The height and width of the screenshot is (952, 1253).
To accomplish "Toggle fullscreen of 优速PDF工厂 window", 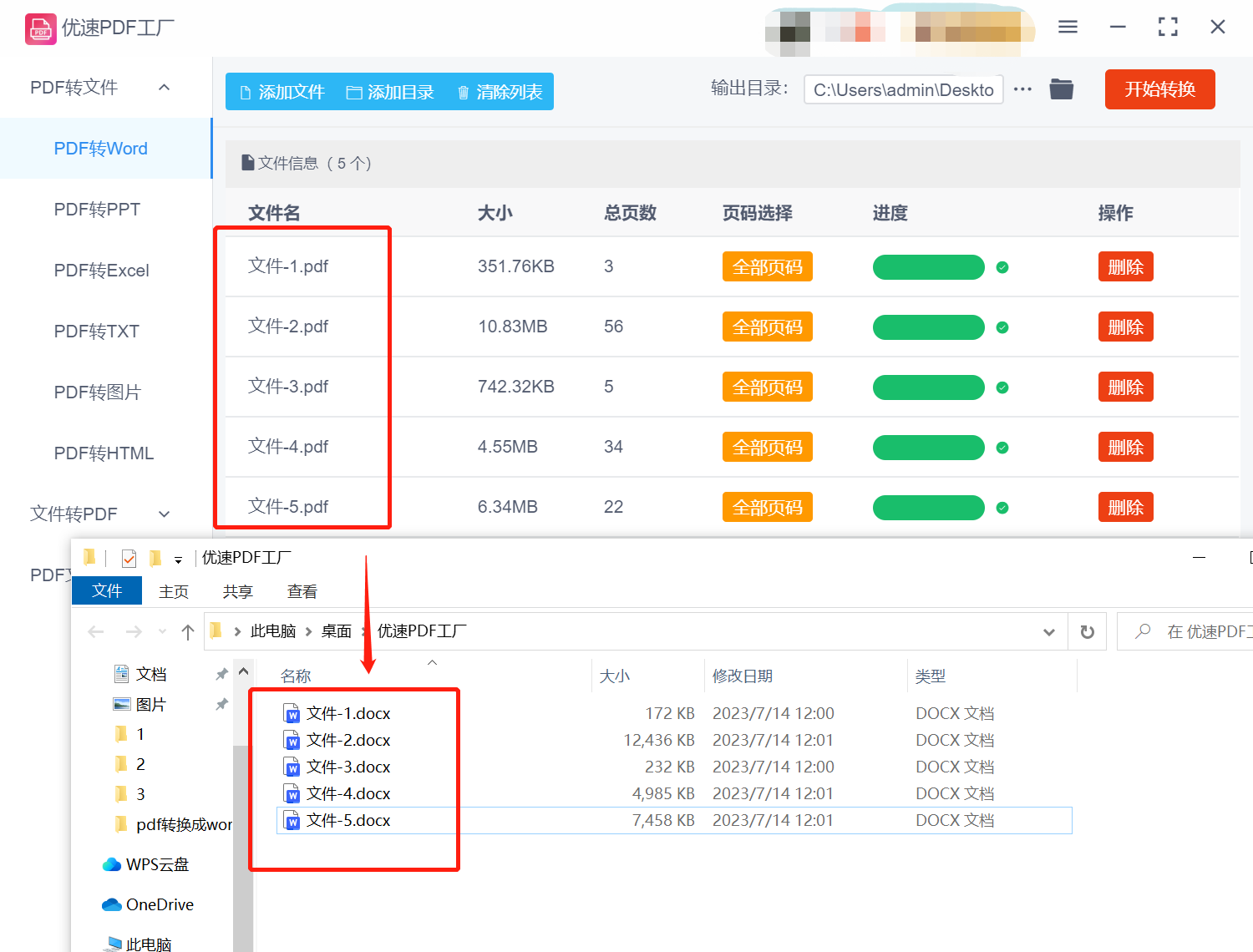I will click(1168, 27).
